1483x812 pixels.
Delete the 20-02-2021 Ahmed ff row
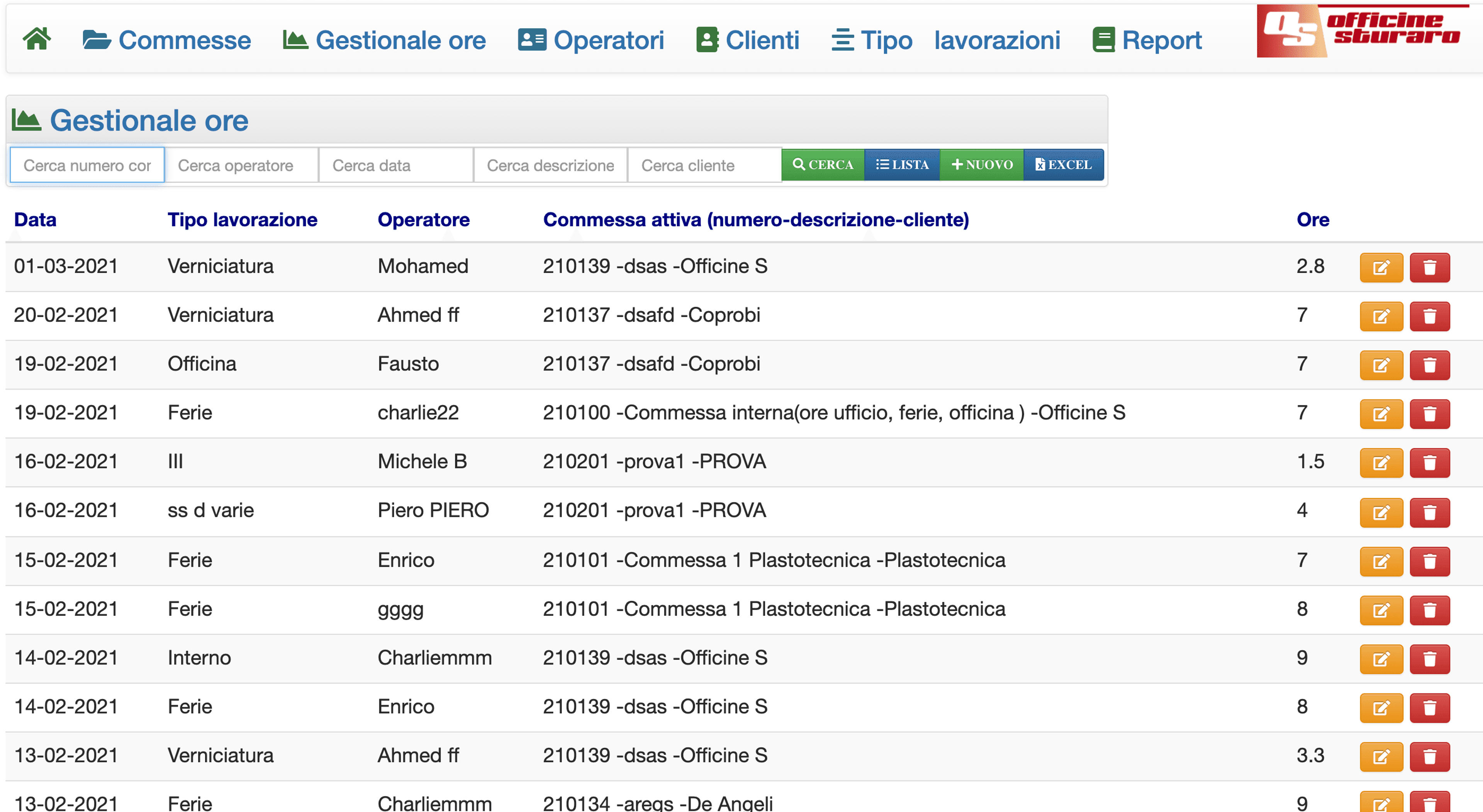(x=1429, y=317)
